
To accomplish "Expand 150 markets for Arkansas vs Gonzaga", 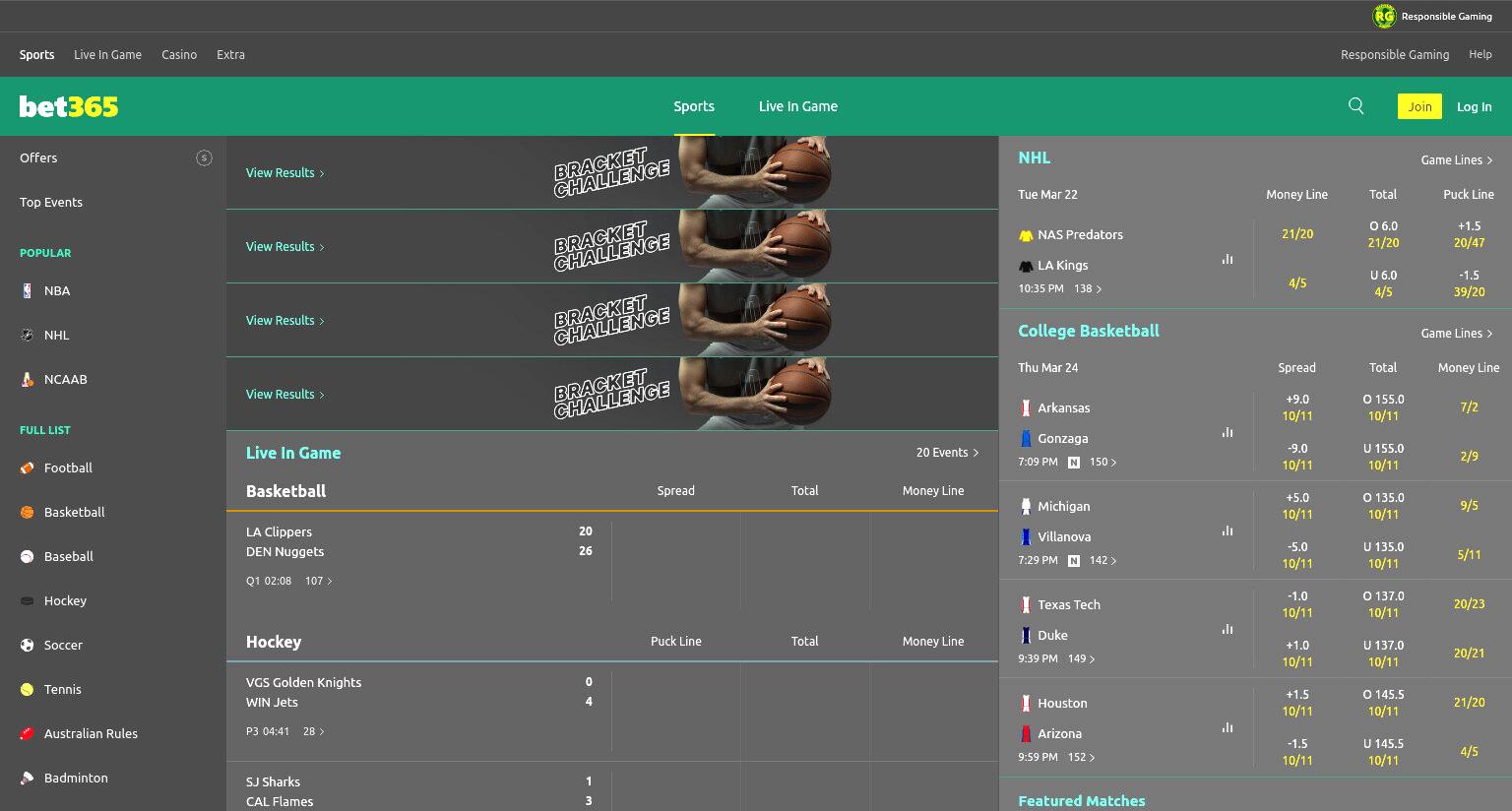I will [1102, 462].
